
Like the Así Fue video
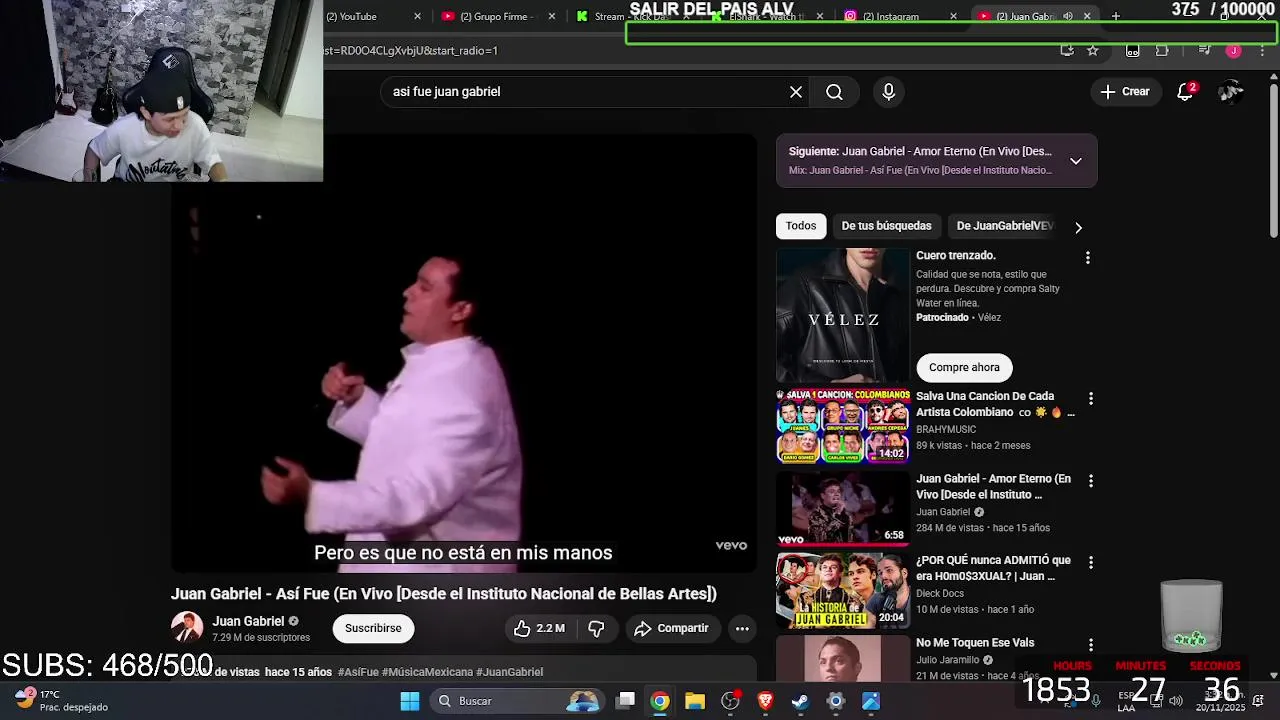540,628
